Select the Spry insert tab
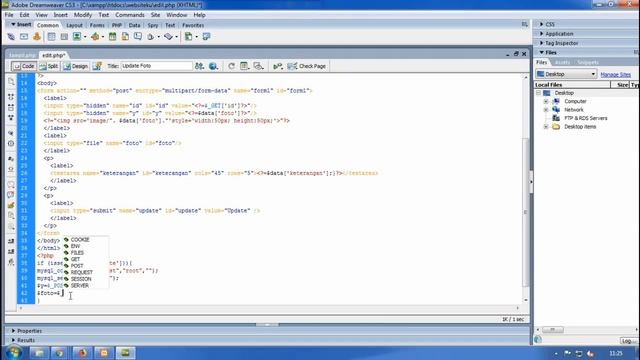The image size is (640, 360). point(153,25)
